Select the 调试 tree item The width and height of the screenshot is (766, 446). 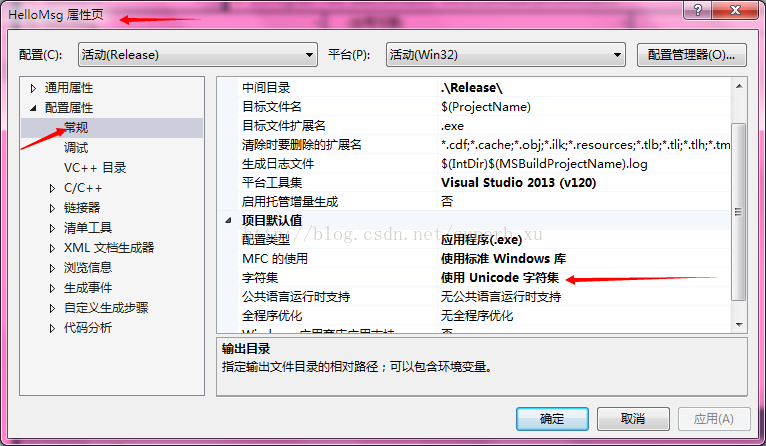76,148
